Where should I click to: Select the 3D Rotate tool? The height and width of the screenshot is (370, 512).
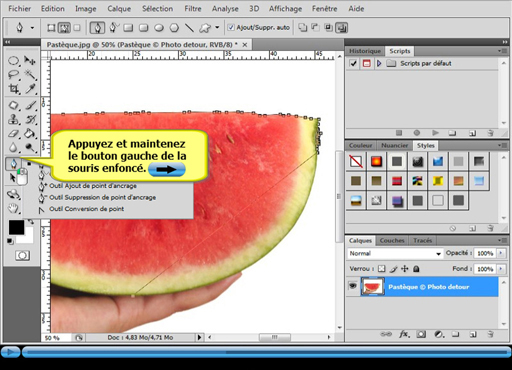tap(13, 194)
